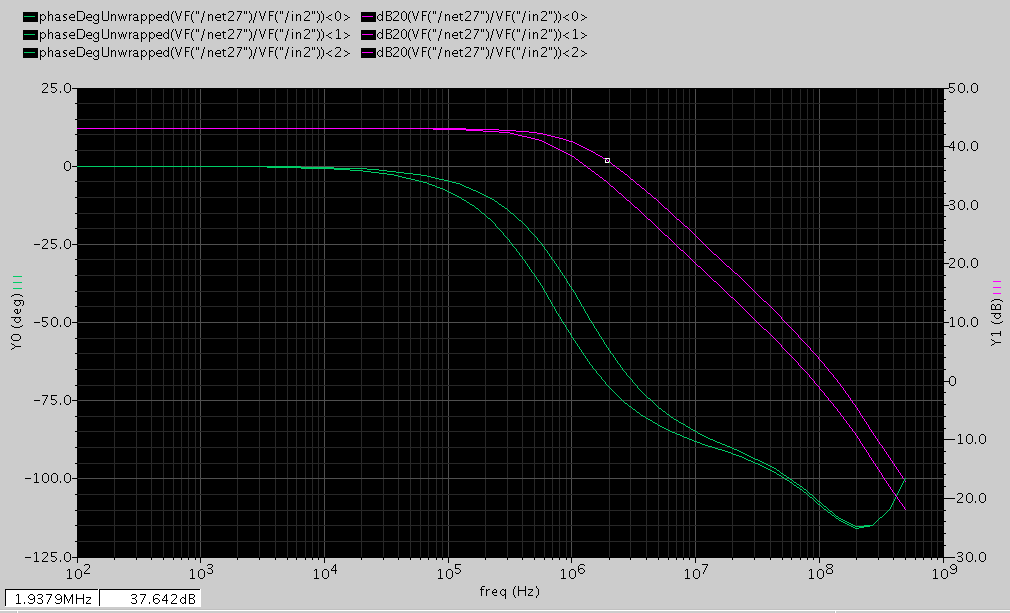This screenshot has height=613, width=1010.
Task: Select the phaseDegUnwrapped <1> trace legend label
Action: pyautogui.click(x=195, y=35)
